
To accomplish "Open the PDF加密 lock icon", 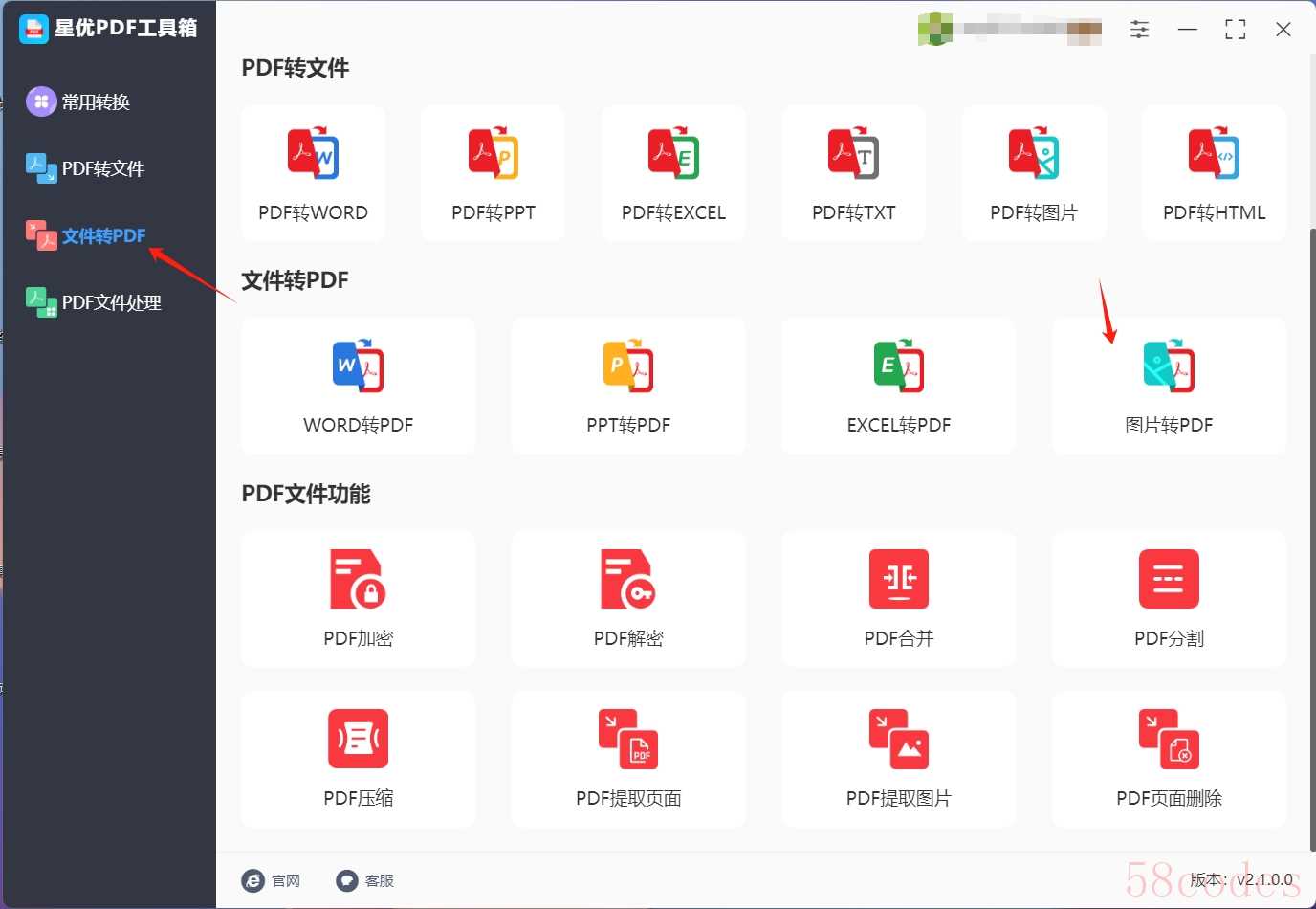I will (358, 579).
